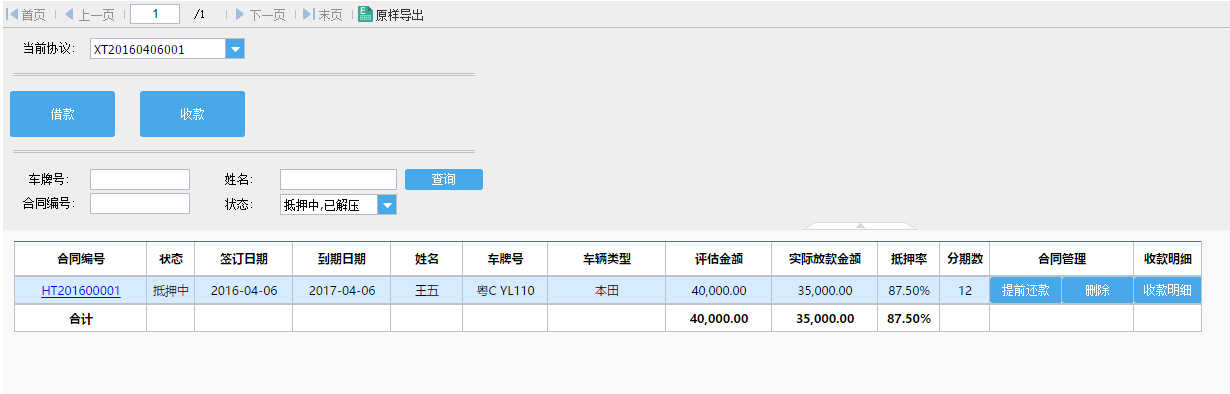Delete contract with 删除 button
The image size is (1230, 394).
pos(1097,291)
